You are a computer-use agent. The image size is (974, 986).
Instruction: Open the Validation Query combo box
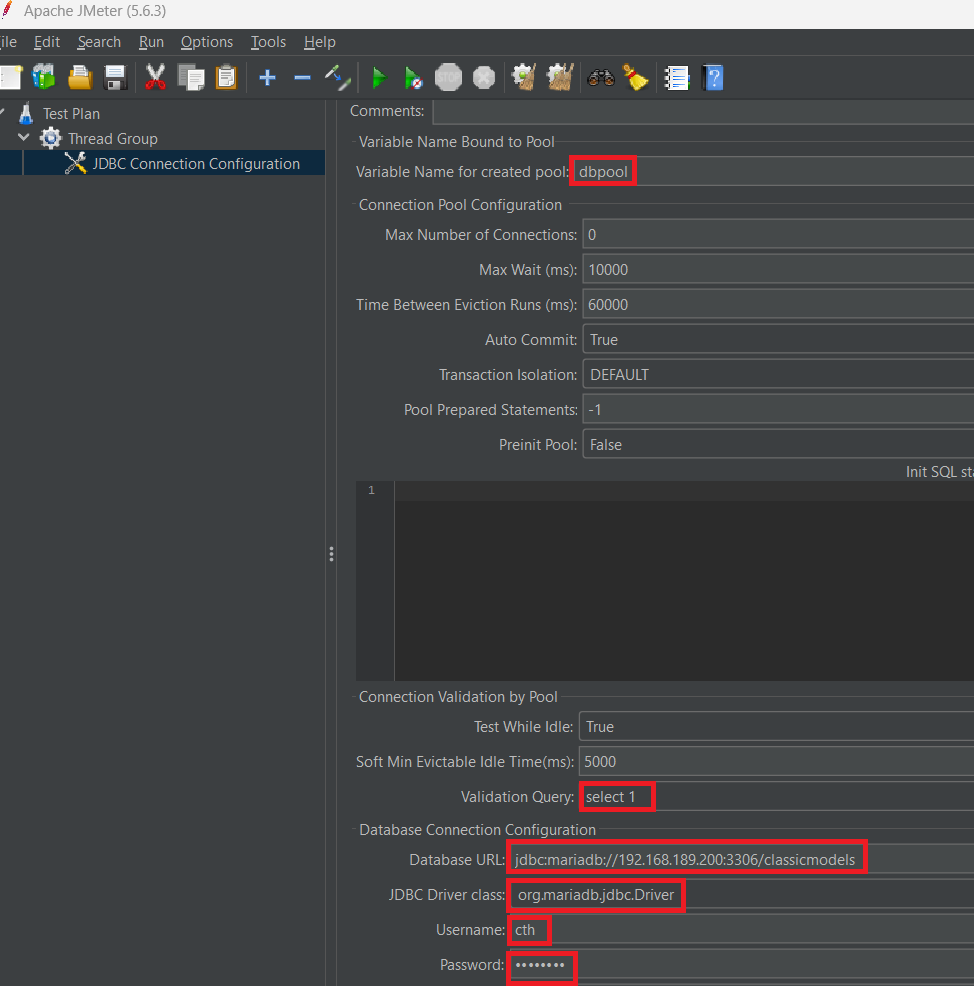[x=777, y=797]
